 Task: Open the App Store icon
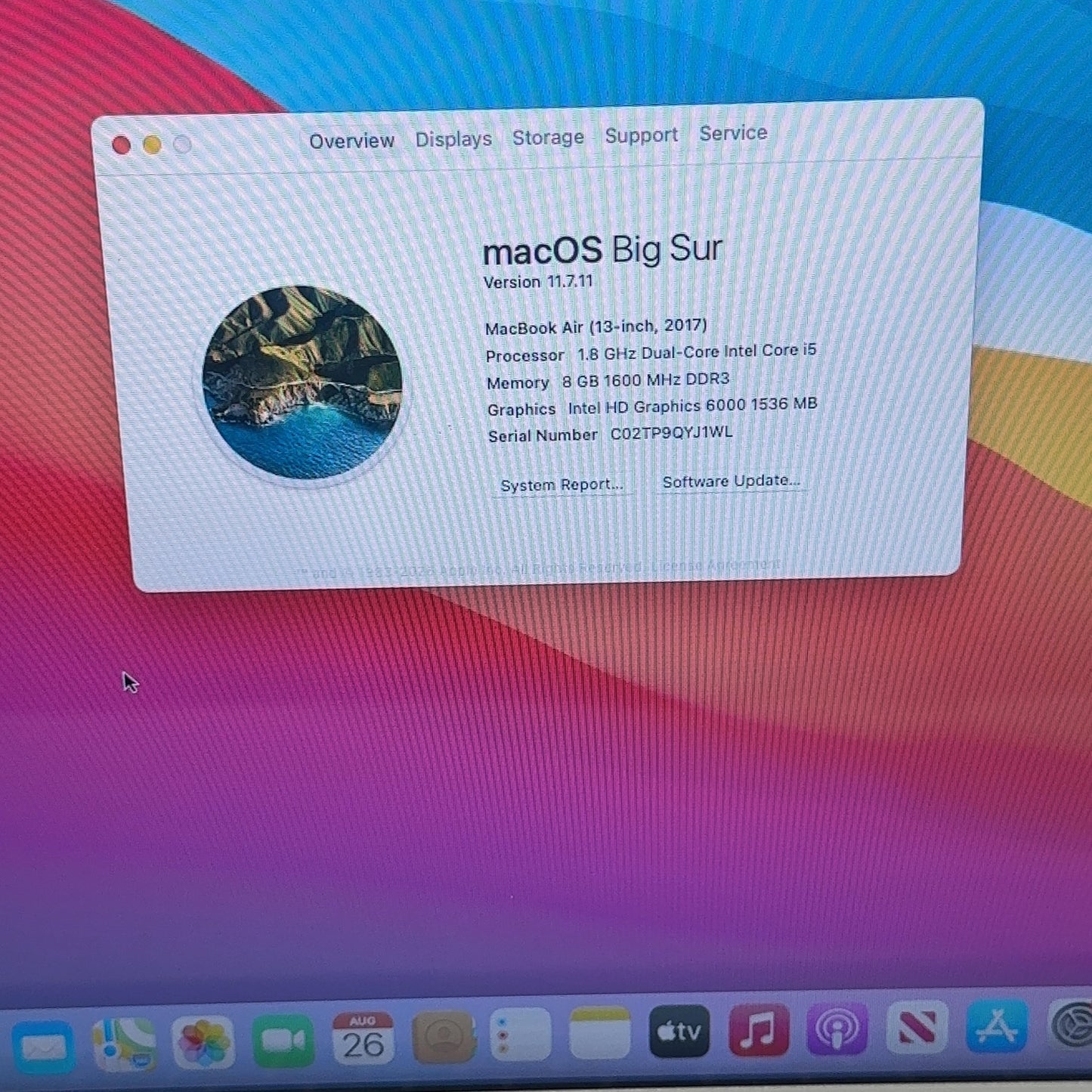point(997,1025)
